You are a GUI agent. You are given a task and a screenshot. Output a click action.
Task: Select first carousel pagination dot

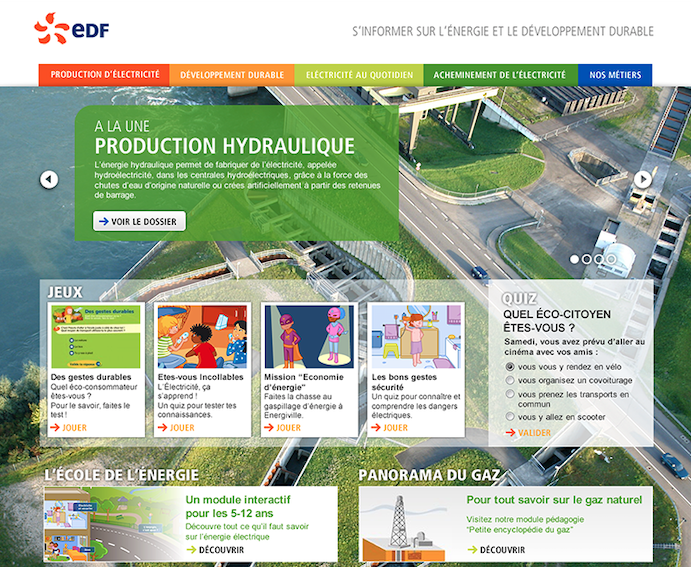574,259
